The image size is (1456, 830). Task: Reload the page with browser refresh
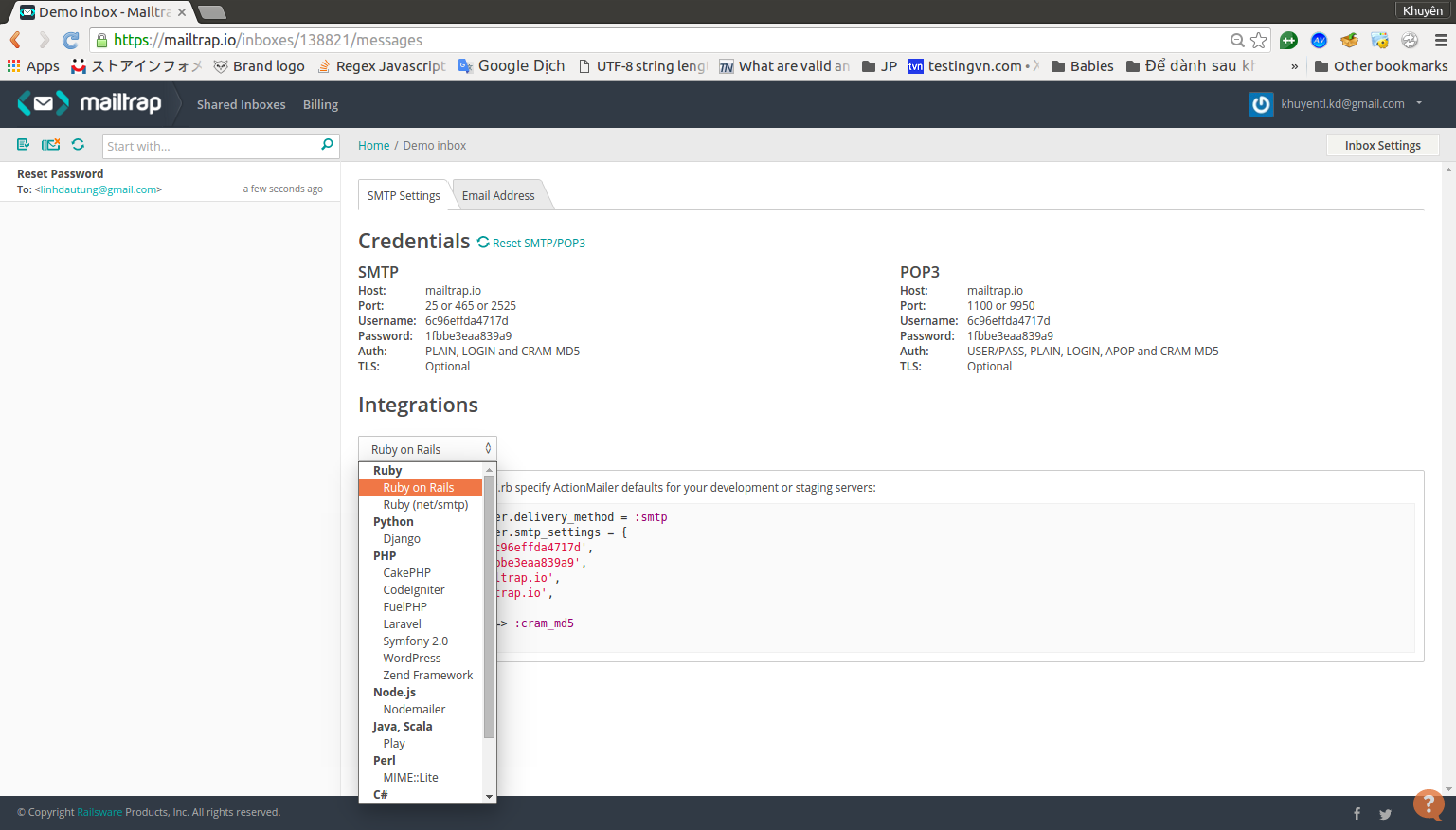click(x=71, y=40)
